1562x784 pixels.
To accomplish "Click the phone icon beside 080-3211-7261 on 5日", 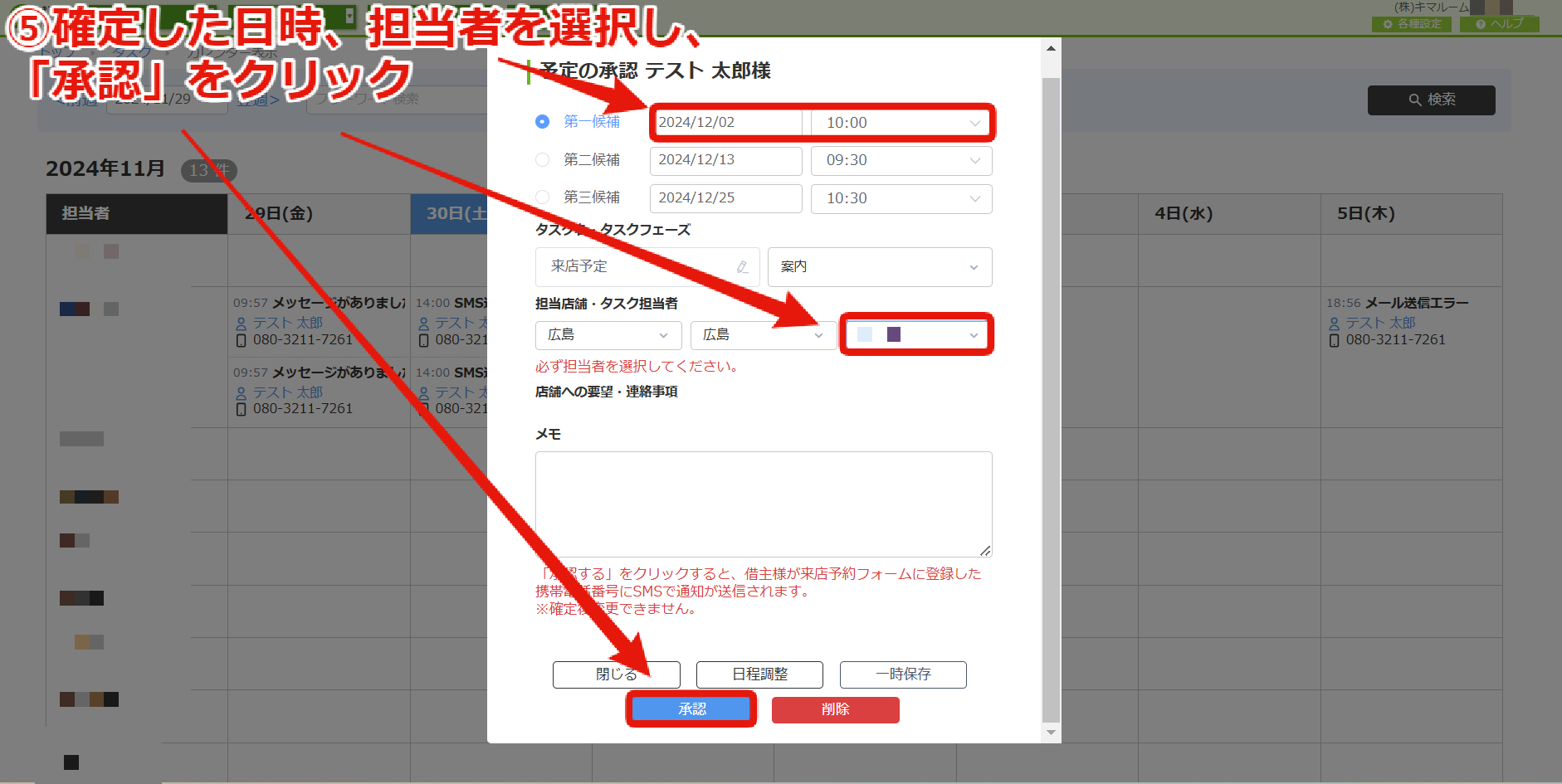I will (1335, 340).
